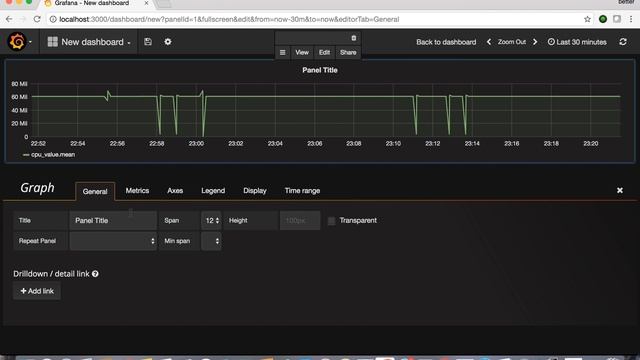Close the graph editor with X icon
Image resolution: width=640 pixels, height=360 pixels.
pos(620,190)
